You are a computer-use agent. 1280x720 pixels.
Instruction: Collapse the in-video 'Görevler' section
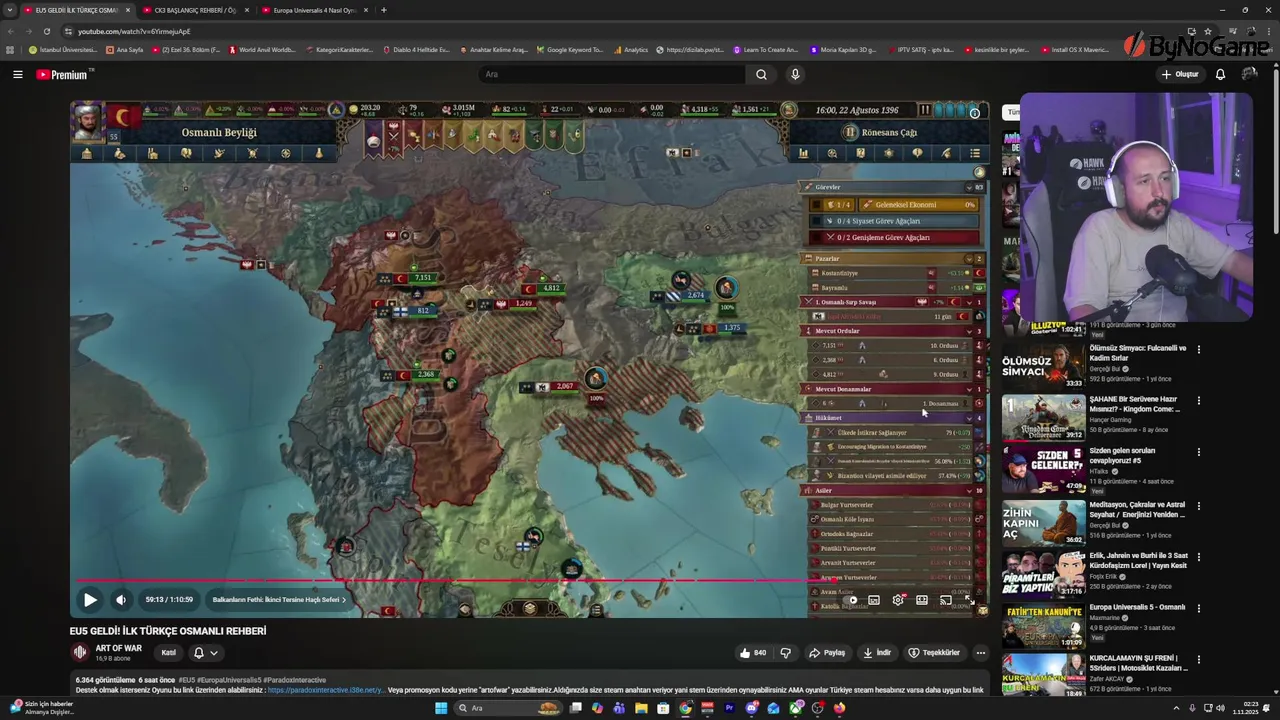pos(968,187)
